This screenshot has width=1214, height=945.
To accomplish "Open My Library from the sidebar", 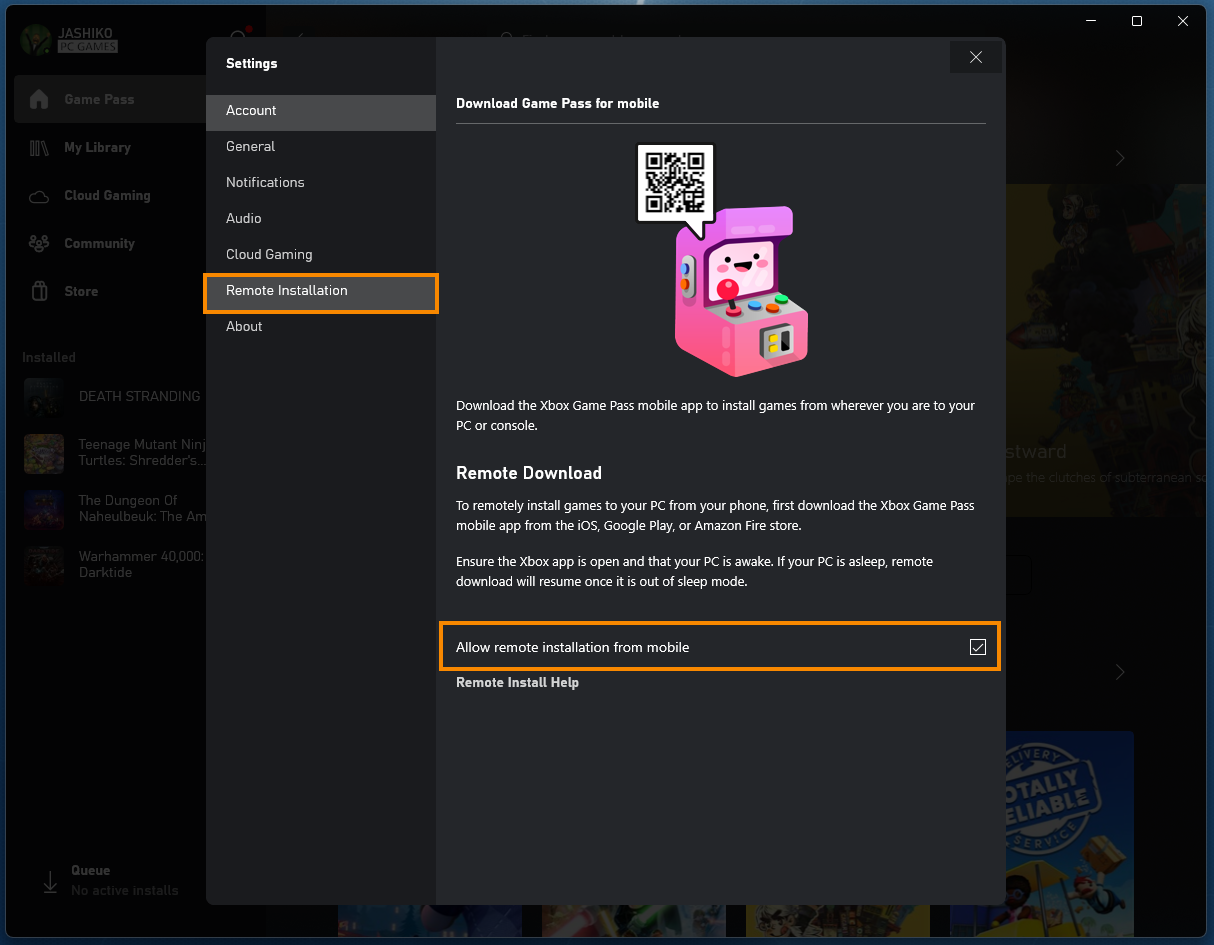I will click(97, 147).
